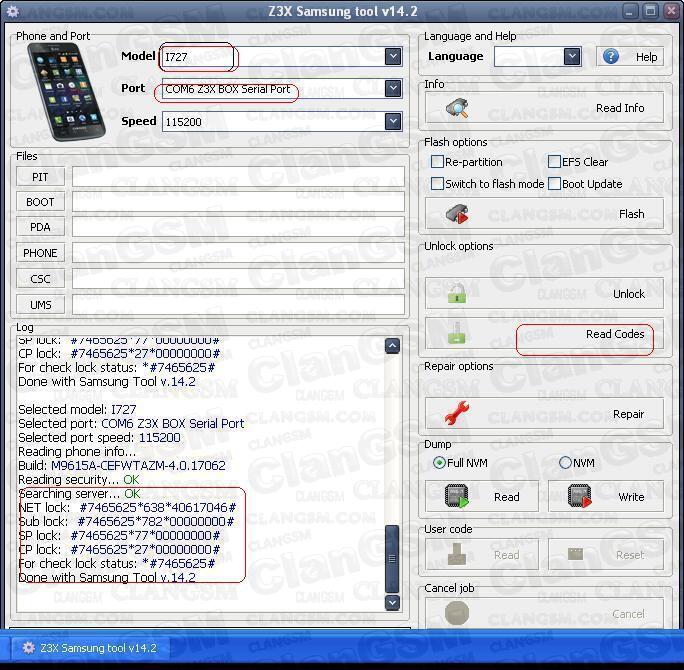Open the Language dropdown arrow

[x=572, y=56]
